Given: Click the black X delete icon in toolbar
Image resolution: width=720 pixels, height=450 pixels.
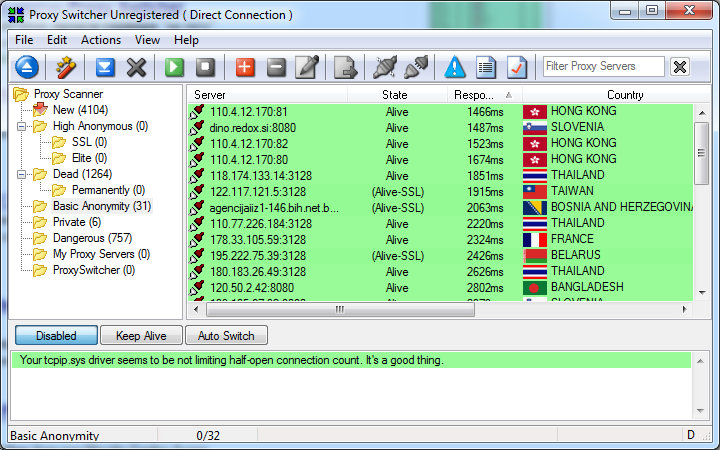Looking at the screenshot, I should pyautogui.click(x=136, y=67).
